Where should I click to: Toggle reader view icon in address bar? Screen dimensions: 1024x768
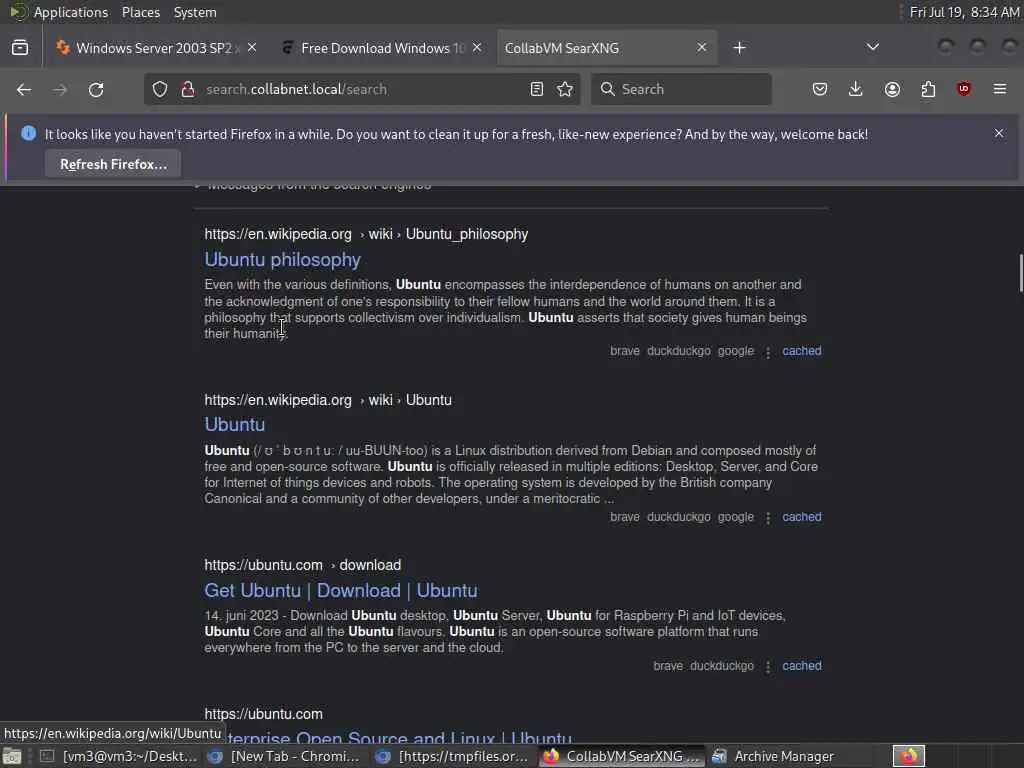pos(537,89)
